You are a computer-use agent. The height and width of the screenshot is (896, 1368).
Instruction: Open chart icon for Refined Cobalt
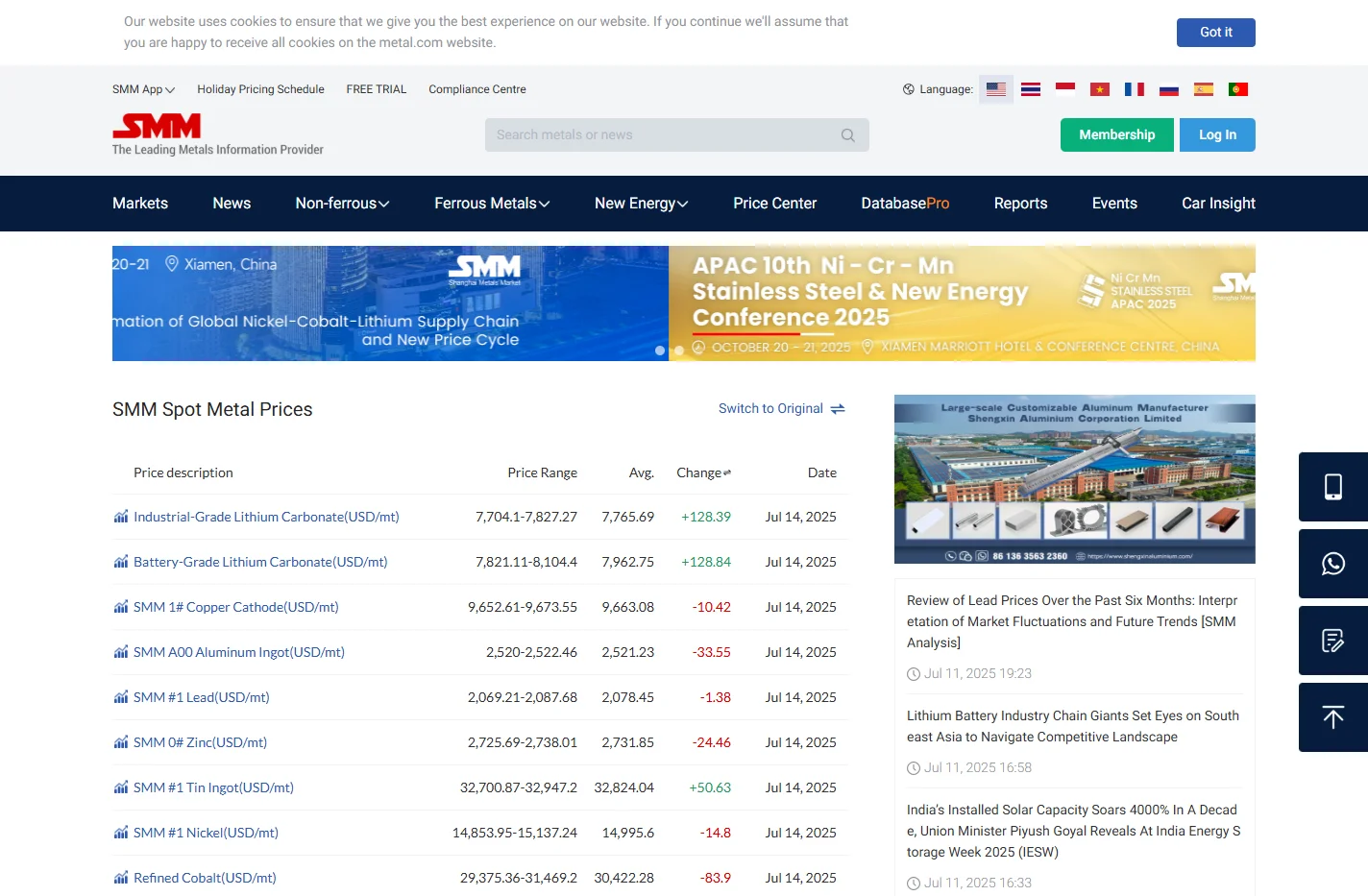[x=121, y=878]
